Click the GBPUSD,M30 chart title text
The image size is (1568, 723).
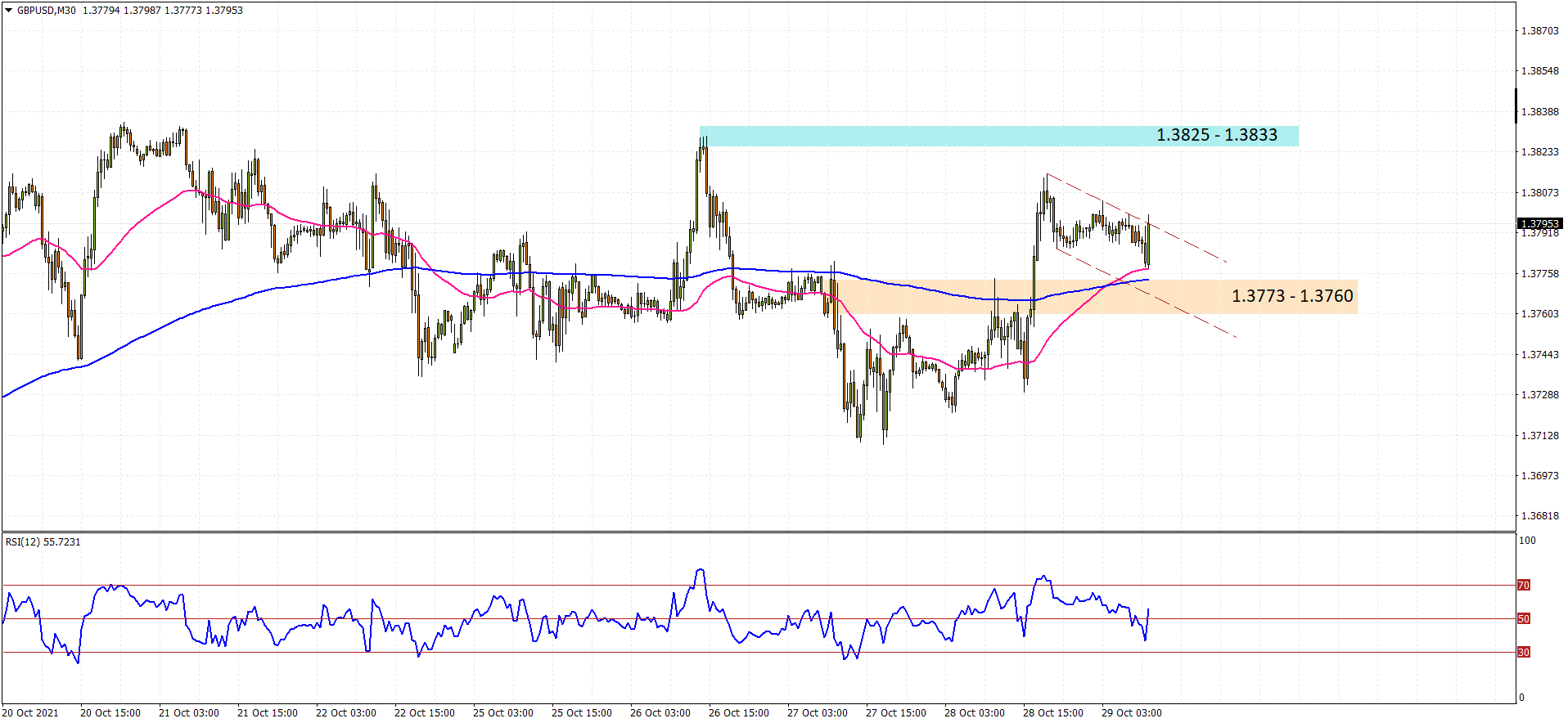pyautogui.click(x=47, y=11)
